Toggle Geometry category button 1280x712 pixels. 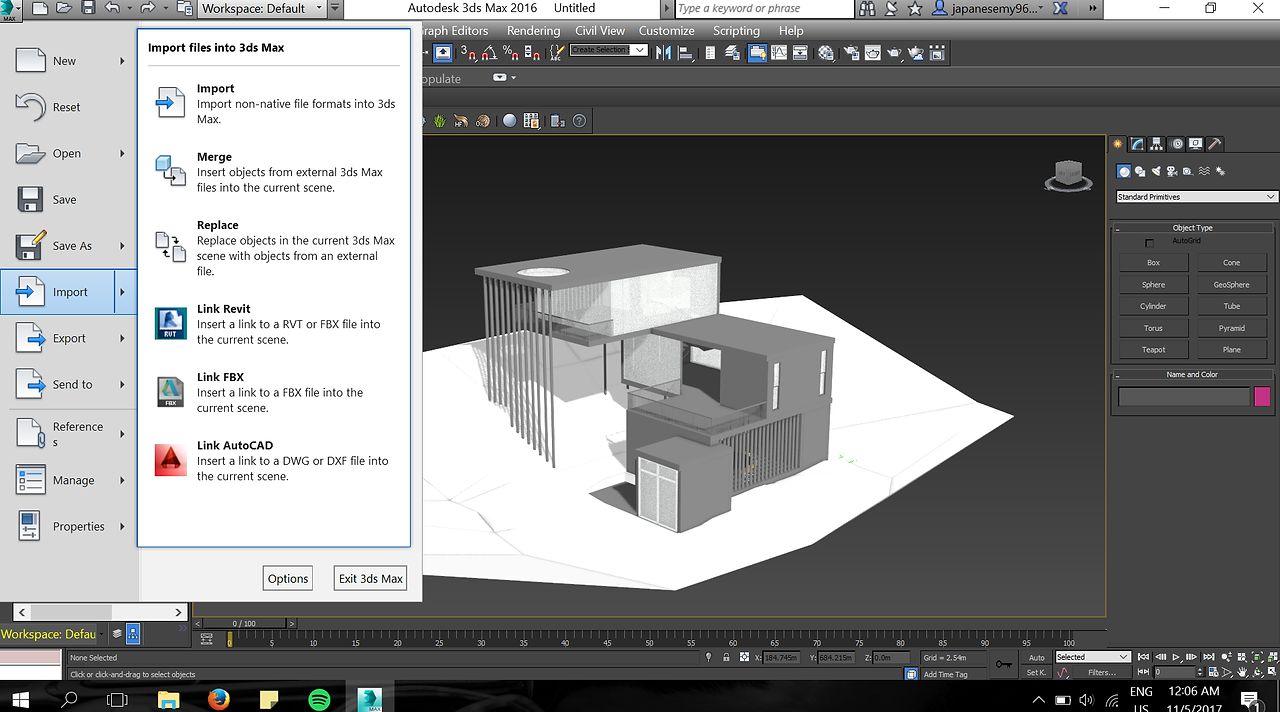pos(1124,171)
